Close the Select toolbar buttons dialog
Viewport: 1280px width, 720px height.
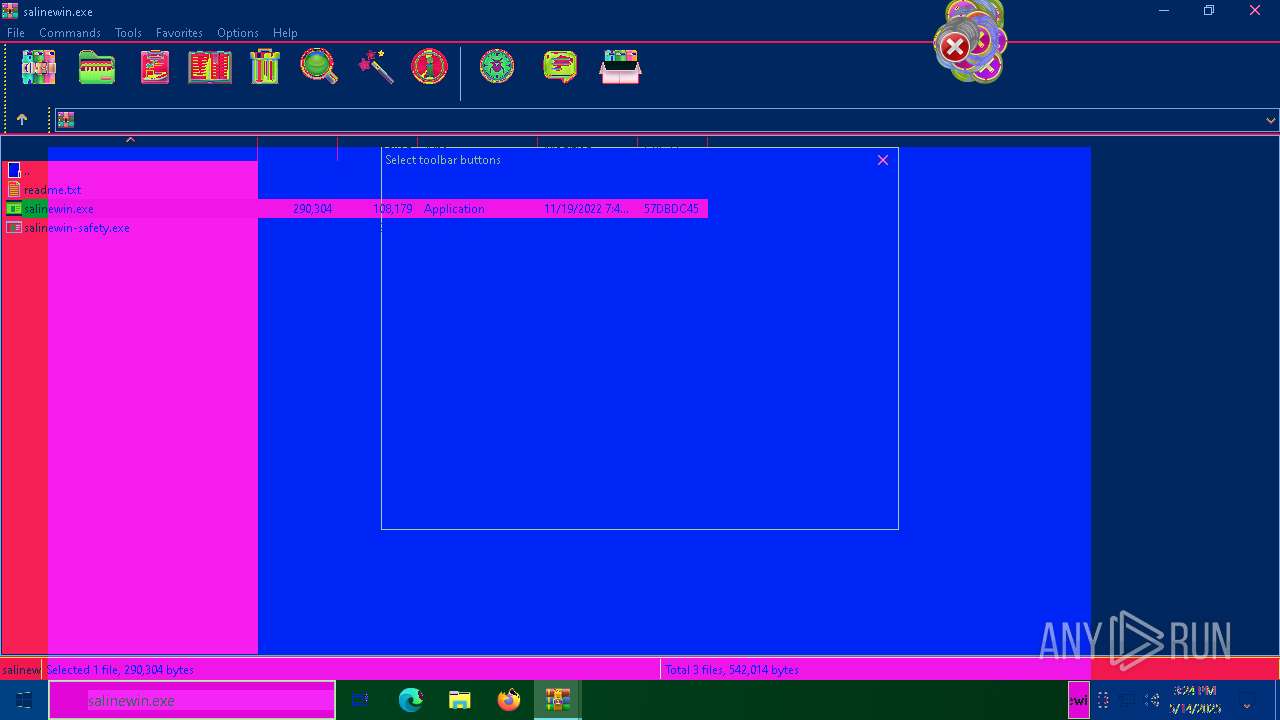click(x=882, y=160)
